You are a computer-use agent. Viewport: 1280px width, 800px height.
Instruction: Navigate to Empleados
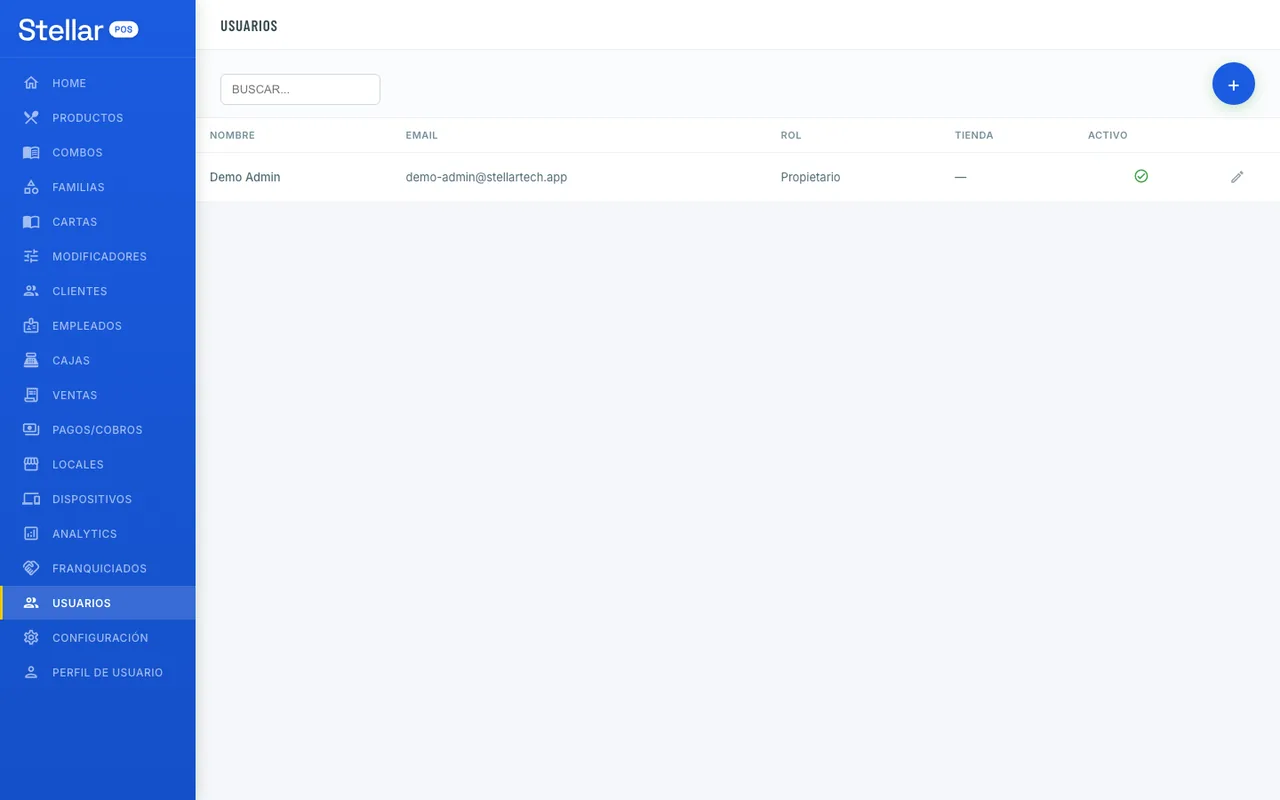tap(98, 326)
